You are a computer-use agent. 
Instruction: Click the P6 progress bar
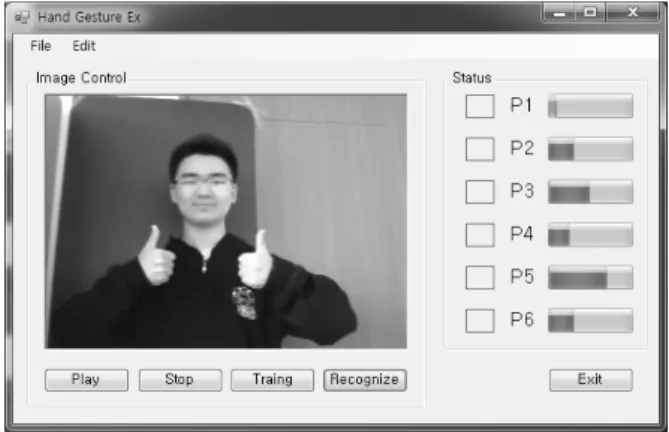pos(590,320)
